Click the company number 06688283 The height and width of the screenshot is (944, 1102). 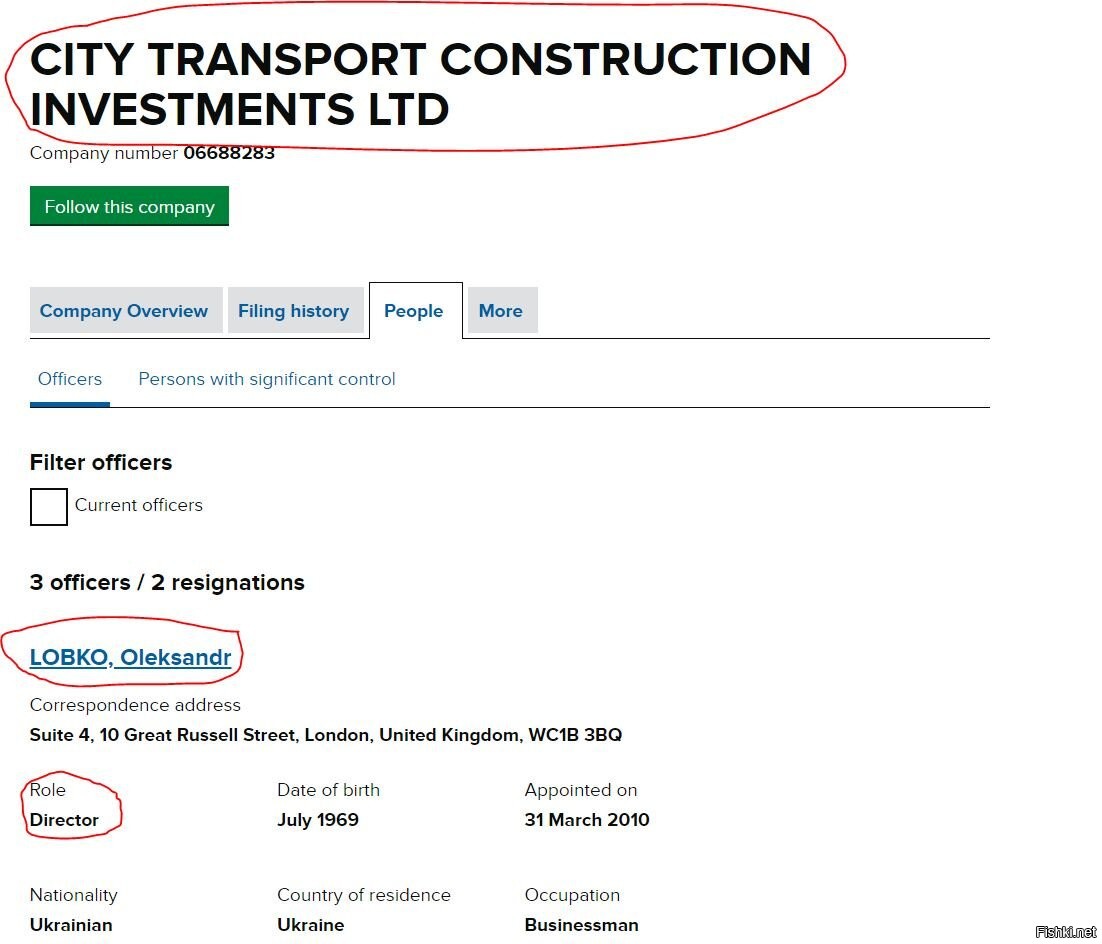(228, 153)
